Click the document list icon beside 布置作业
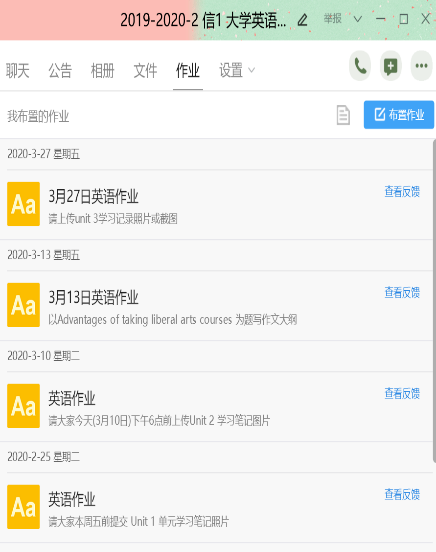Viewport: 436px width, 552px height. pos(343,115)
